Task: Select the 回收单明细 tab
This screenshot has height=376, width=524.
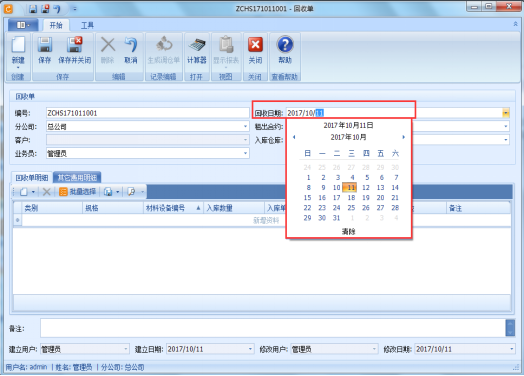Action: coord(32,178)
